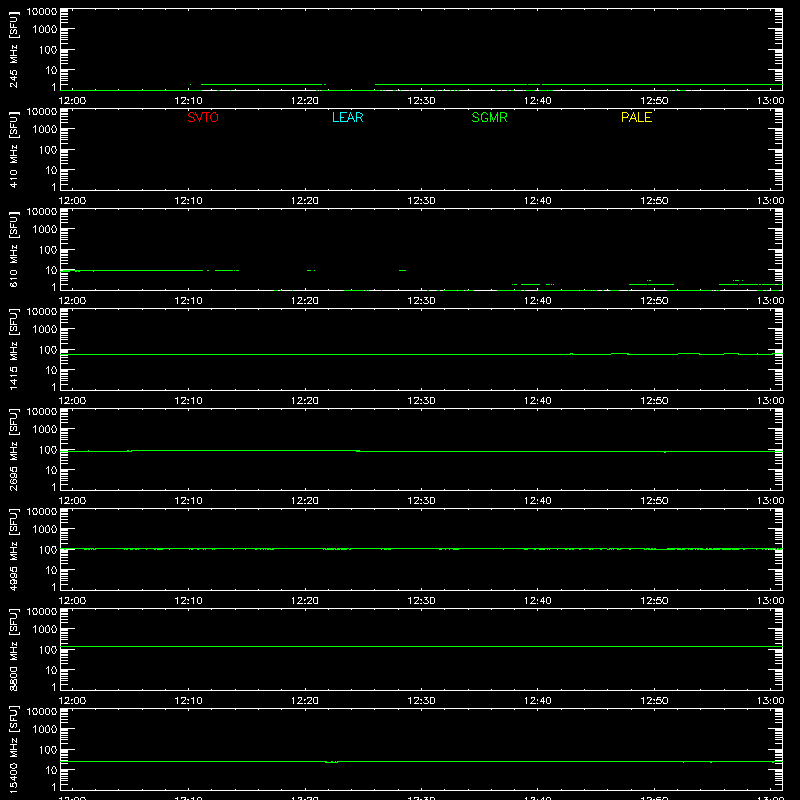Screen dimensions: 800x800
Task: Click the 1000 tick label on 410 MHz axis
Action: [x=45, y=129]
